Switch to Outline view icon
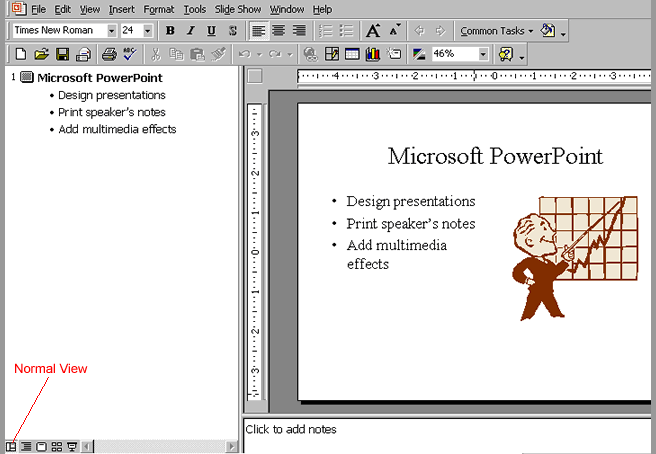 click(26, 446)
